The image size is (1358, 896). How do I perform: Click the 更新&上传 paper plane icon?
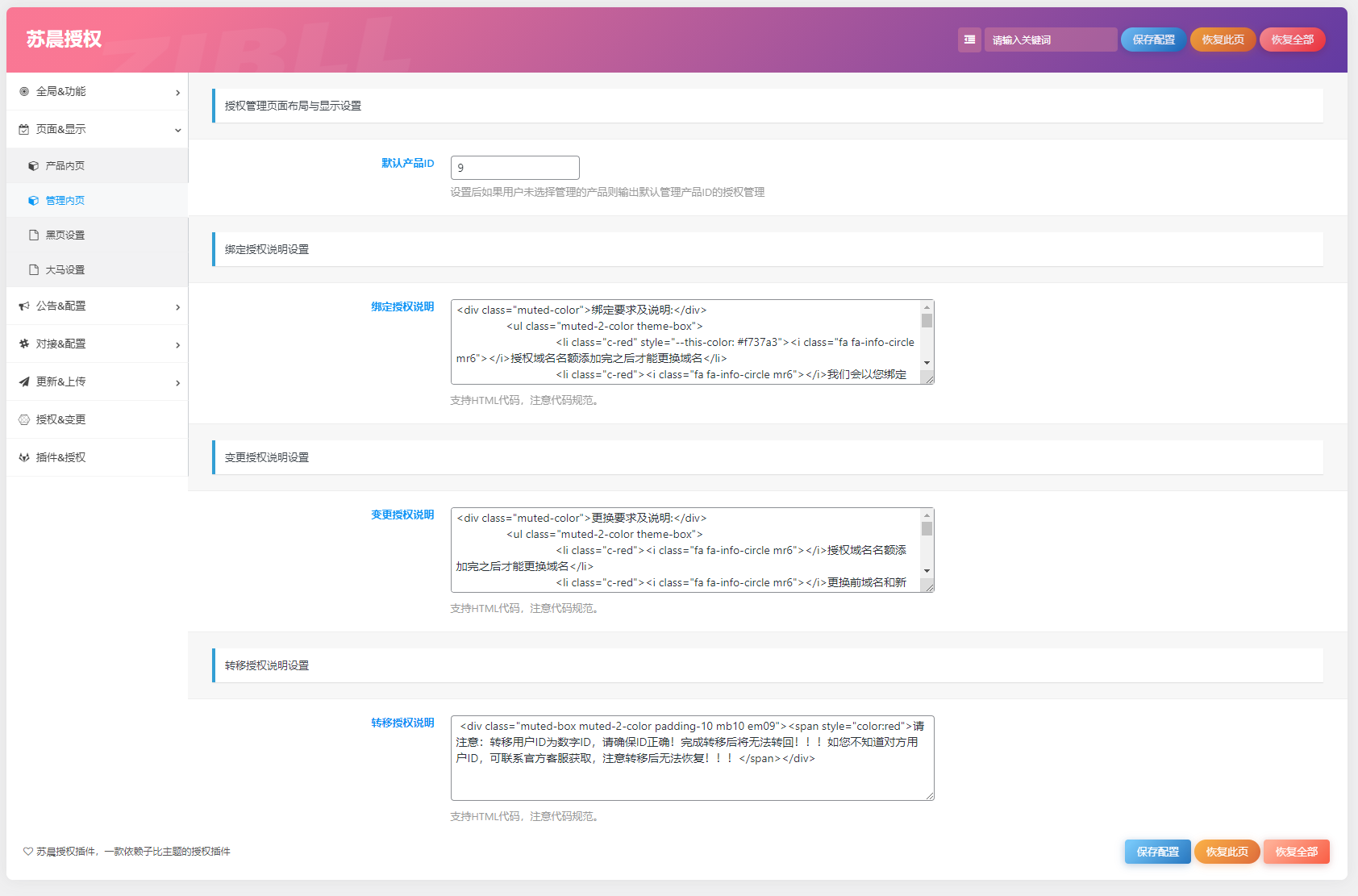click(24, 381)
